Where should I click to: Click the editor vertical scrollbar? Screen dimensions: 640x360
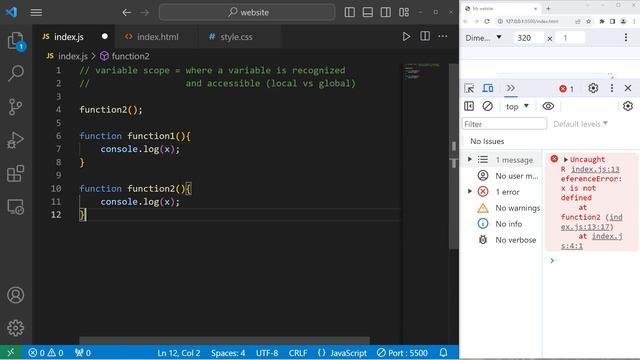[453, 155]
